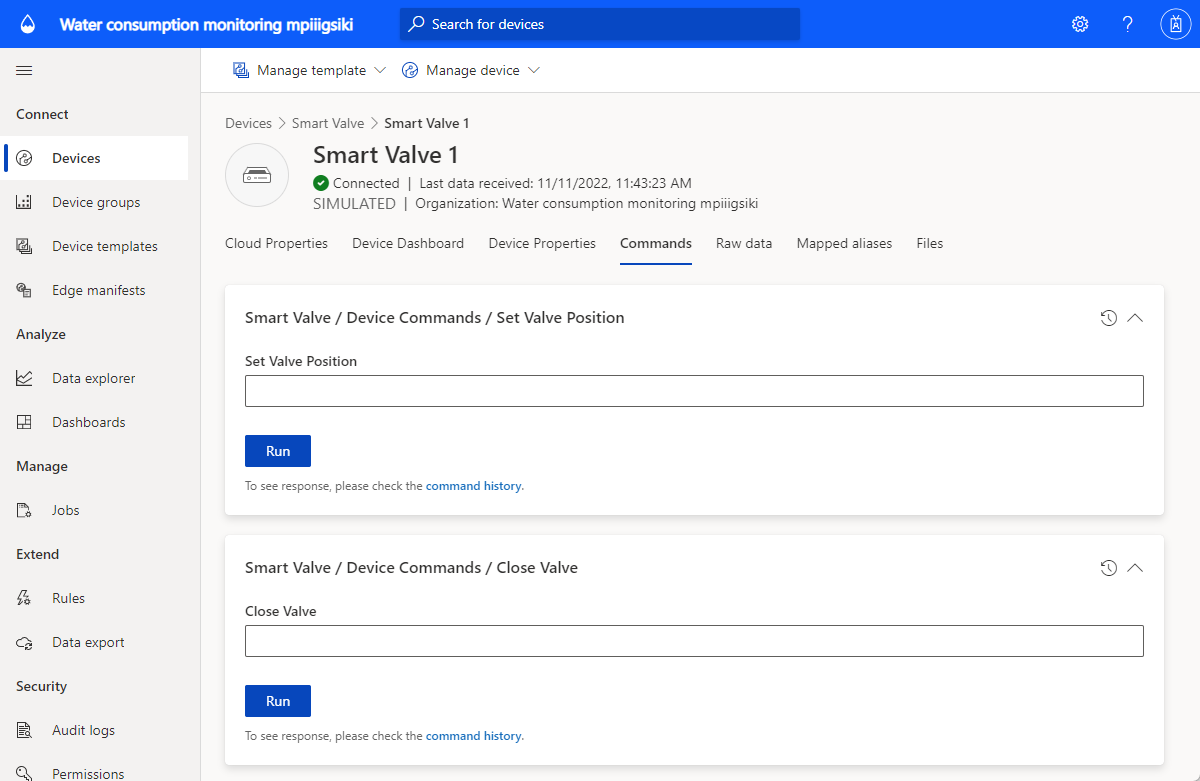Run the Set Valve Position command

click(278, 451)
